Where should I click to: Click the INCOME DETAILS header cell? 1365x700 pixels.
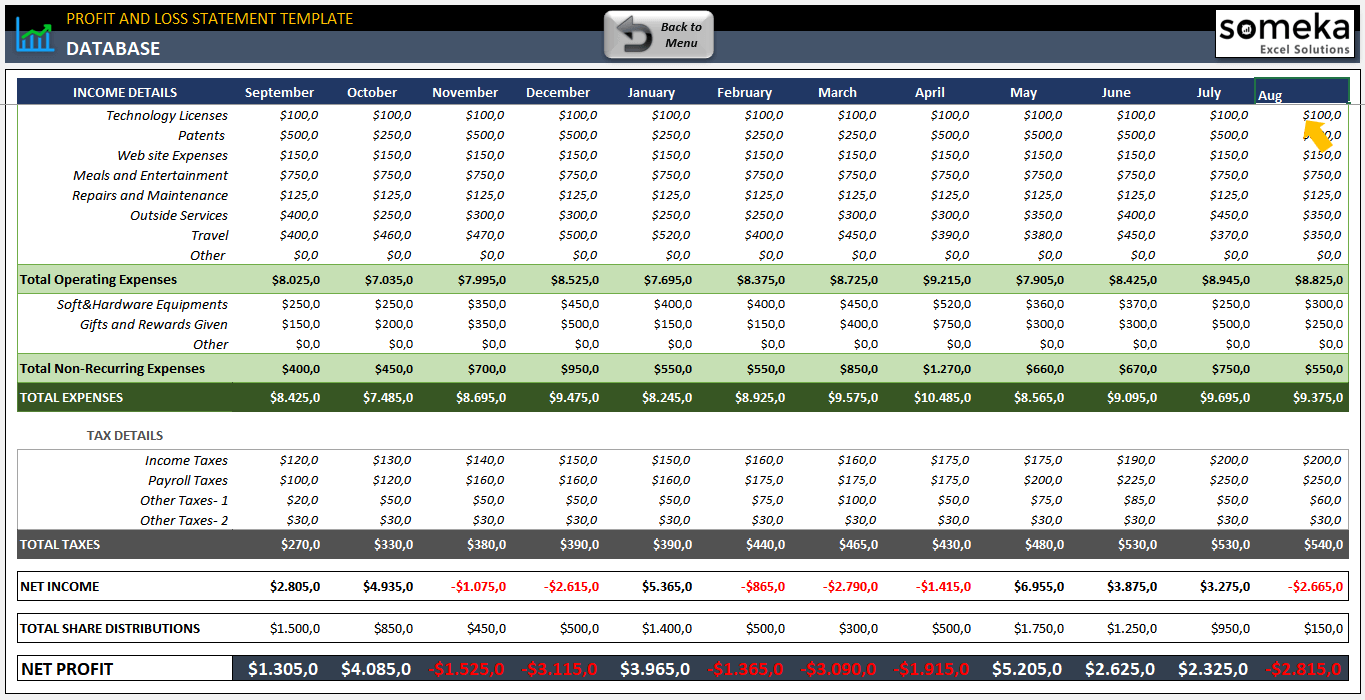[124, 91]
